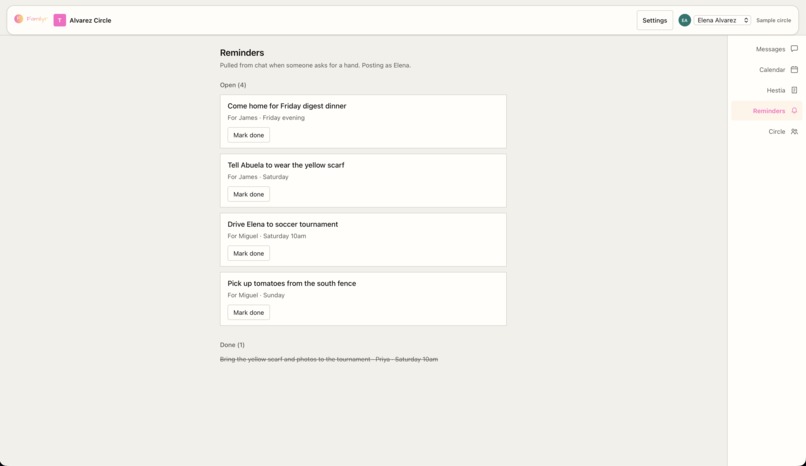Click the 'For Miguel · Sunday' detail
806x466 pixels.
[x=256, y=295]
